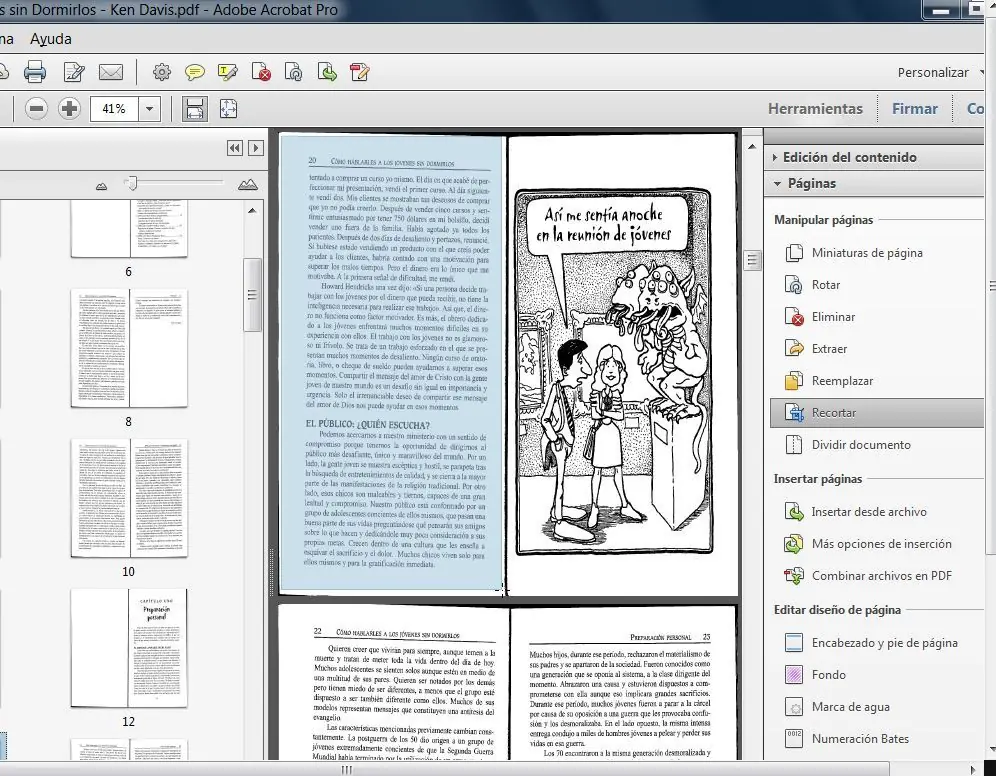The image size is (996, 776).
Task: Click thumbnails panel scroll up arrow
Action: [252, 210]
